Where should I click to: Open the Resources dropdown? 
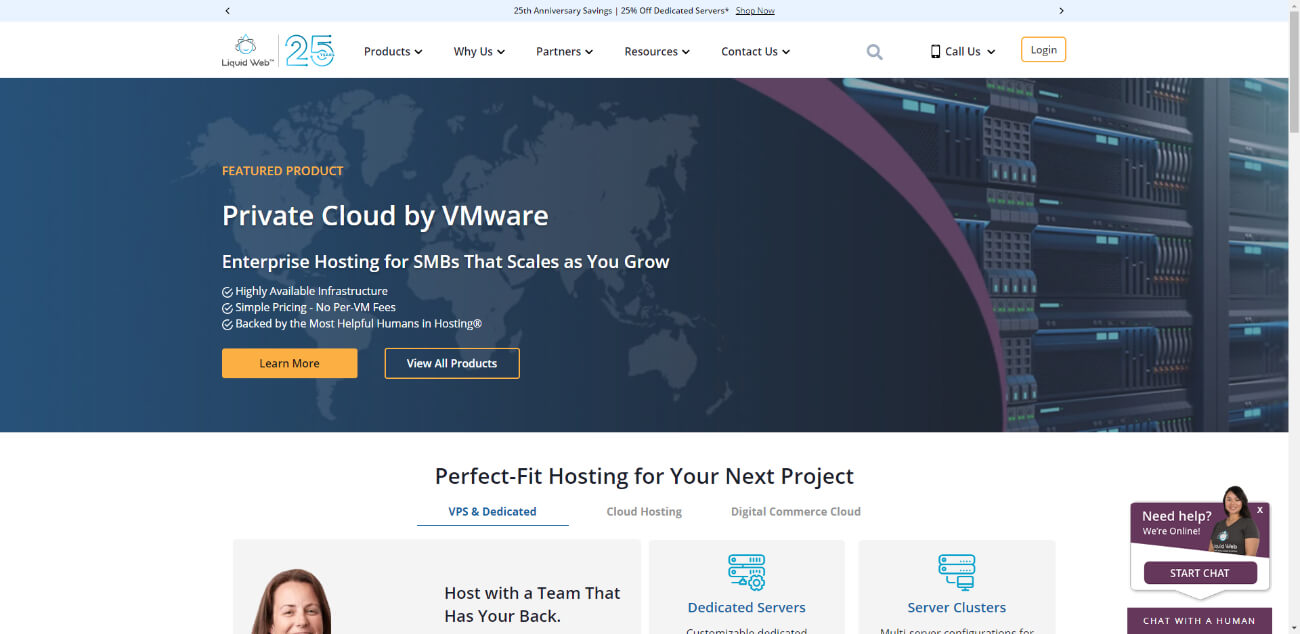click(x=657, y=51)
